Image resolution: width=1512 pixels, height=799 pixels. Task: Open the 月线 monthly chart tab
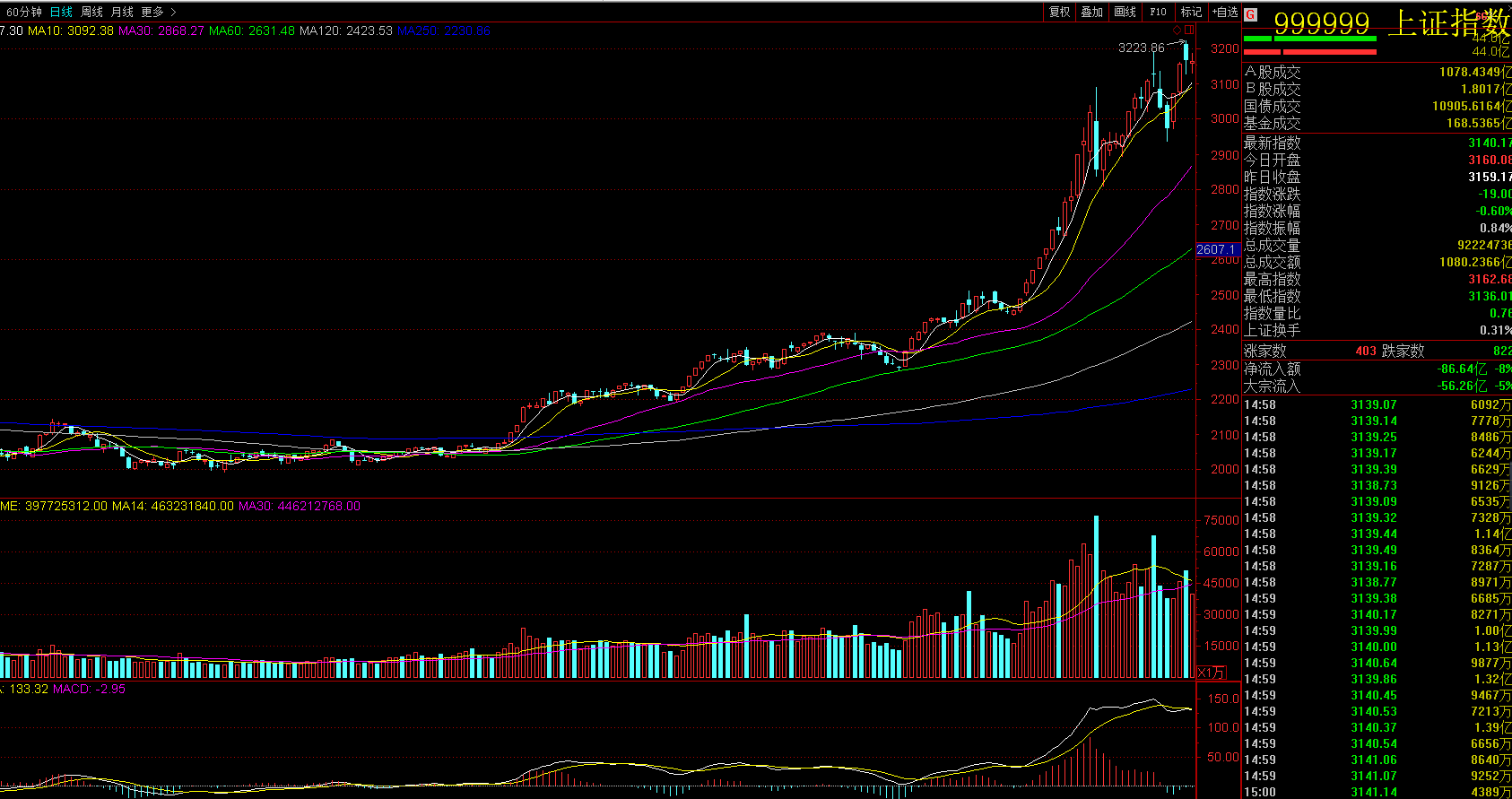122,12
